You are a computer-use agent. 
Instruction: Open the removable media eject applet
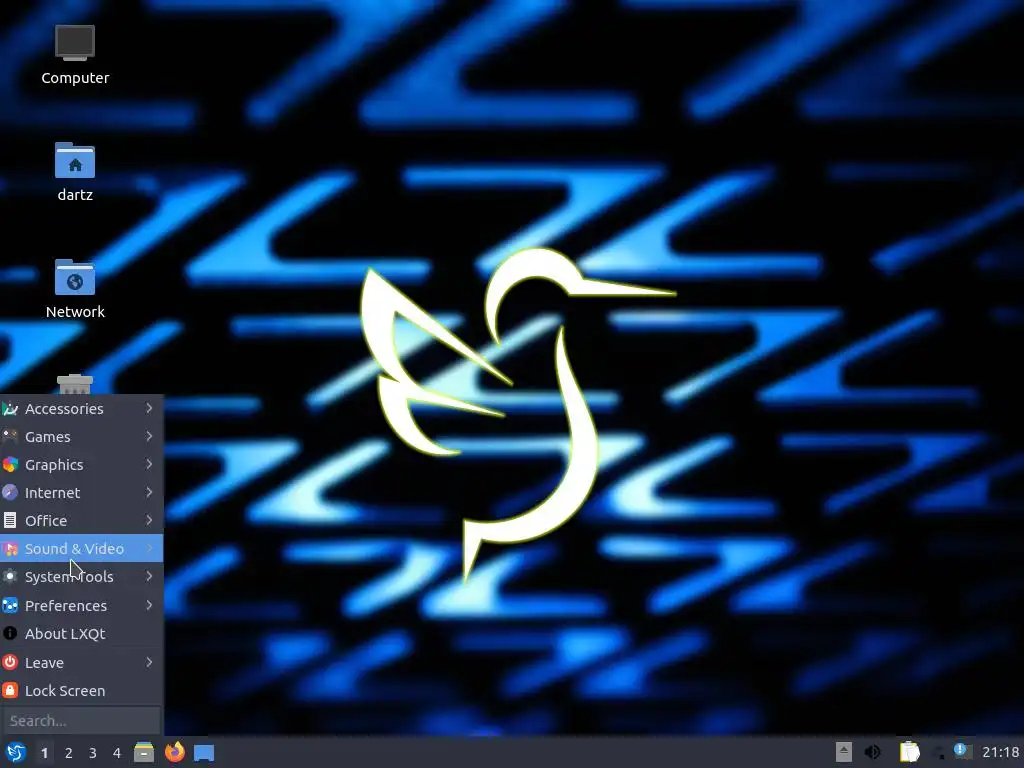click(843, 752)
